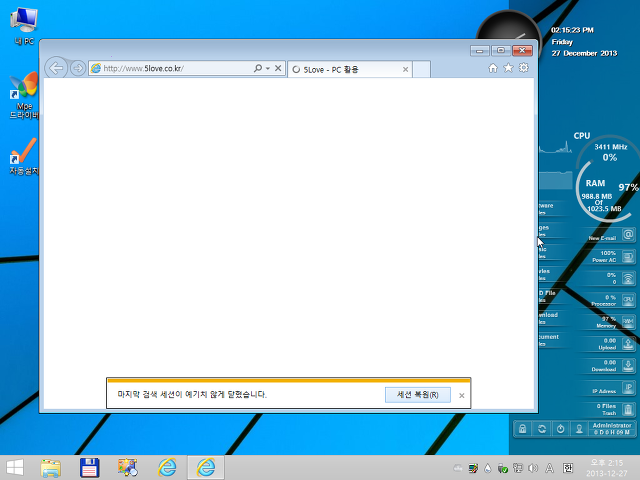Screen dimensions: 640x480
Task: Open the floppy disk taskbar app
Action: [89, 468]
